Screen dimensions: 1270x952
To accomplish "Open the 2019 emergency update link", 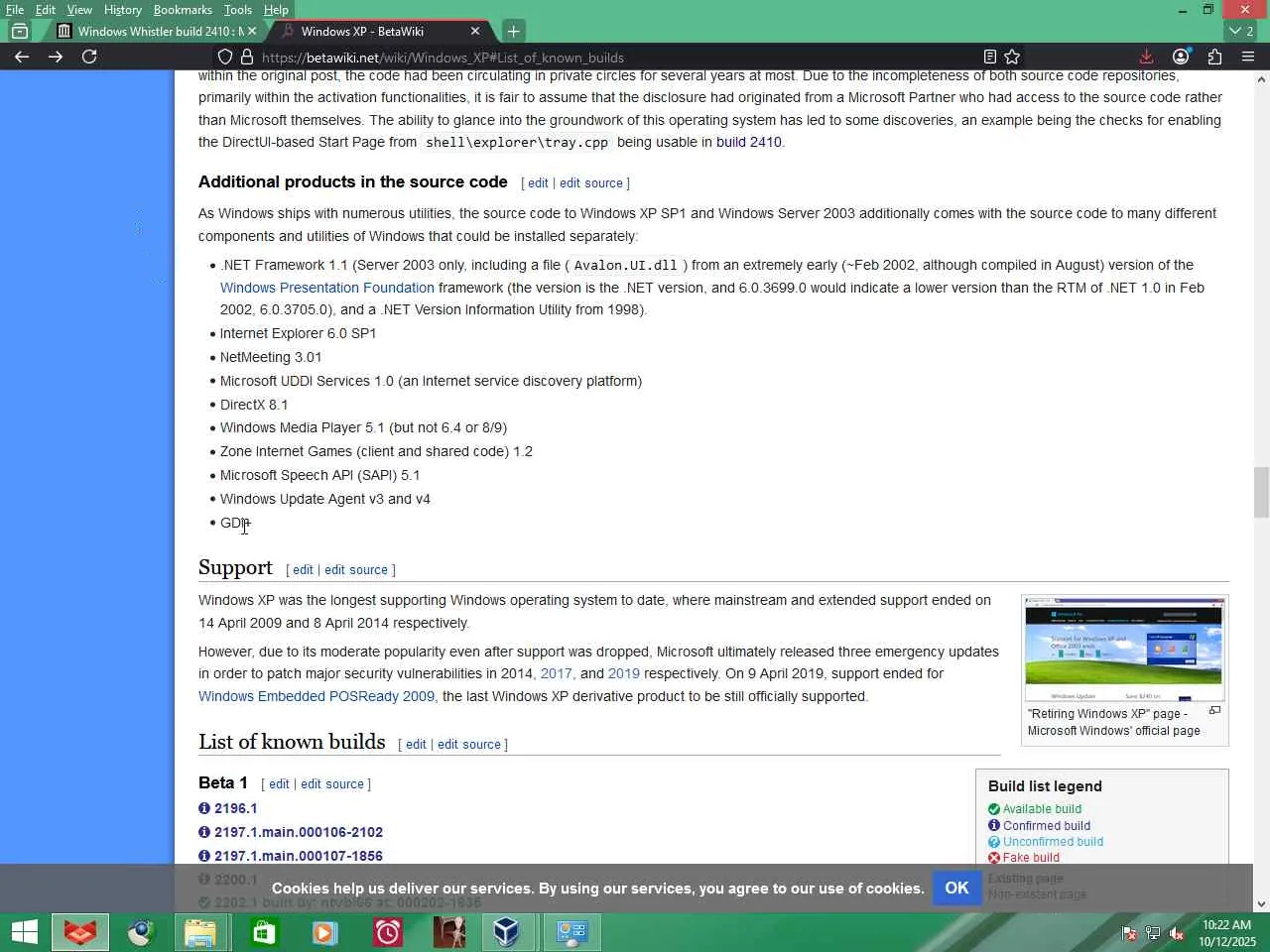I will tap(624, 673).
